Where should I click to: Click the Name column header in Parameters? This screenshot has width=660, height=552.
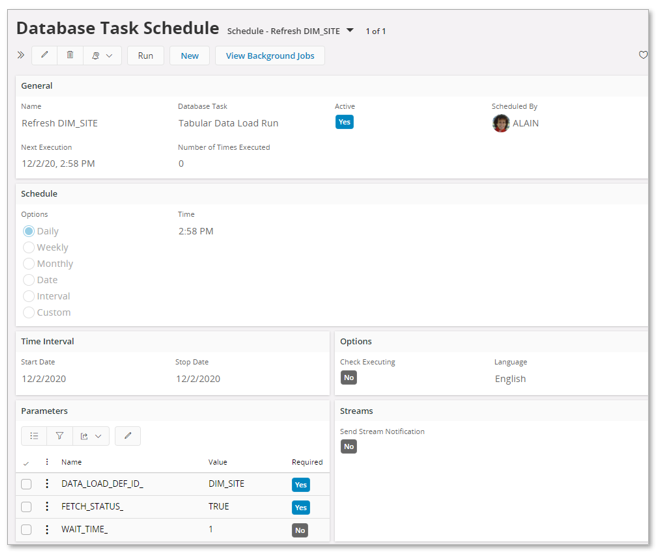[x=72, y=462]
